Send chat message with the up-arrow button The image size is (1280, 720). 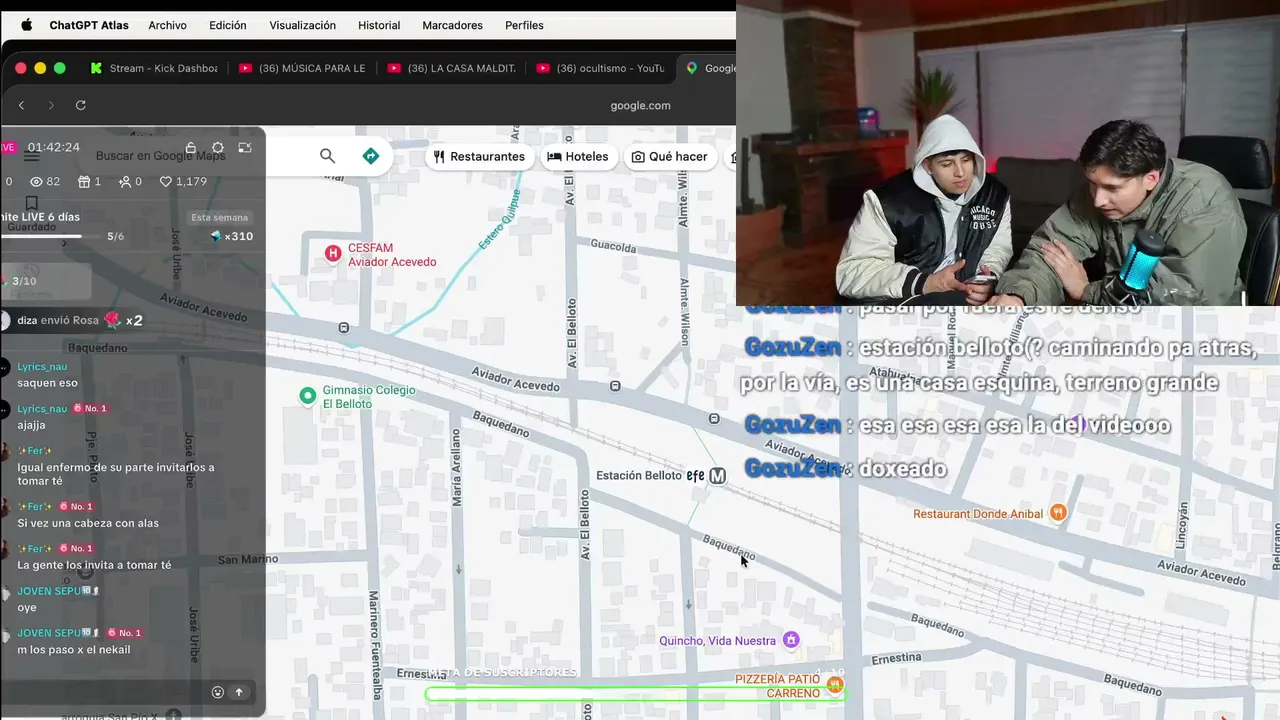pos(239,692)
